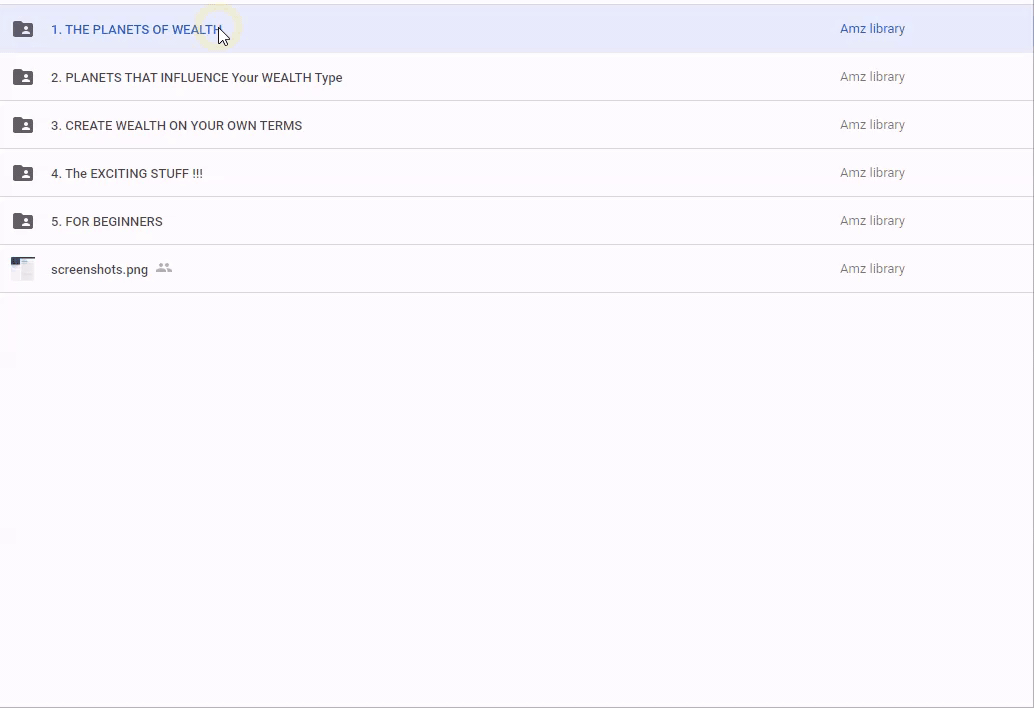
Task: Click Amz library owner in PLANETS THAT INFLUENCE row
Action: (x=872, y=77)
